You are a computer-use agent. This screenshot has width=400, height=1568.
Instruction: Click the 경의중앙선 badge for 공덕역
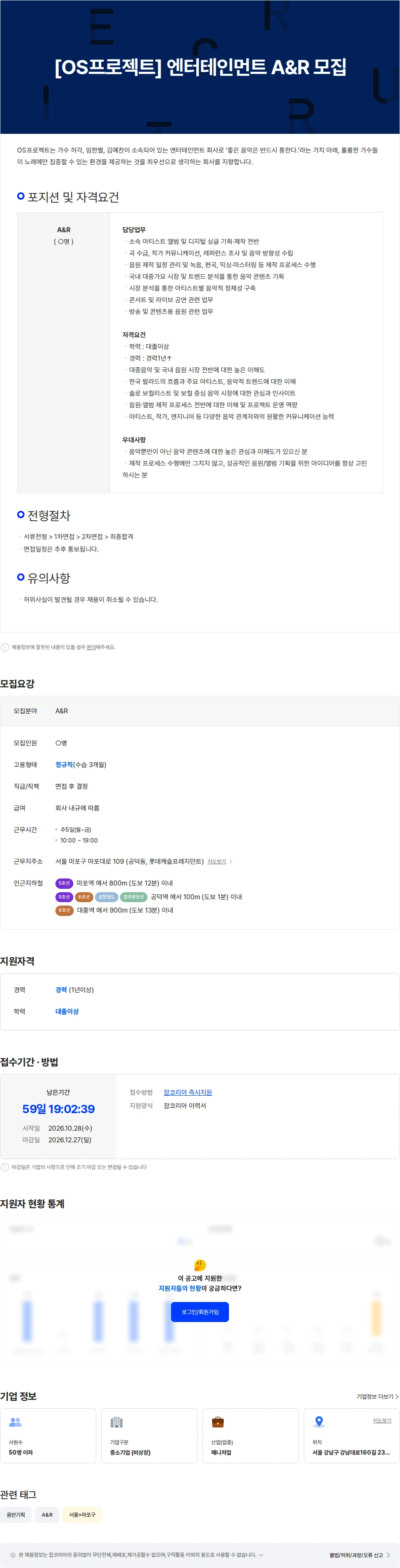click(134, 897)
